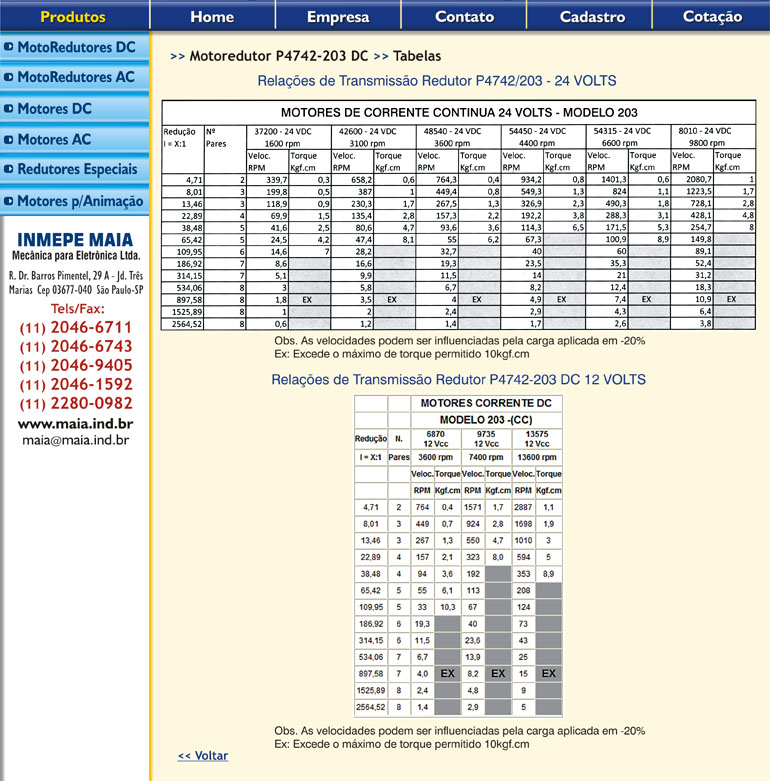Open the MotoRedutores AC sidebar category
Image resolution: width=770 pixels, height=781 pixels.
pyautogui.click(x=76, y=77)
